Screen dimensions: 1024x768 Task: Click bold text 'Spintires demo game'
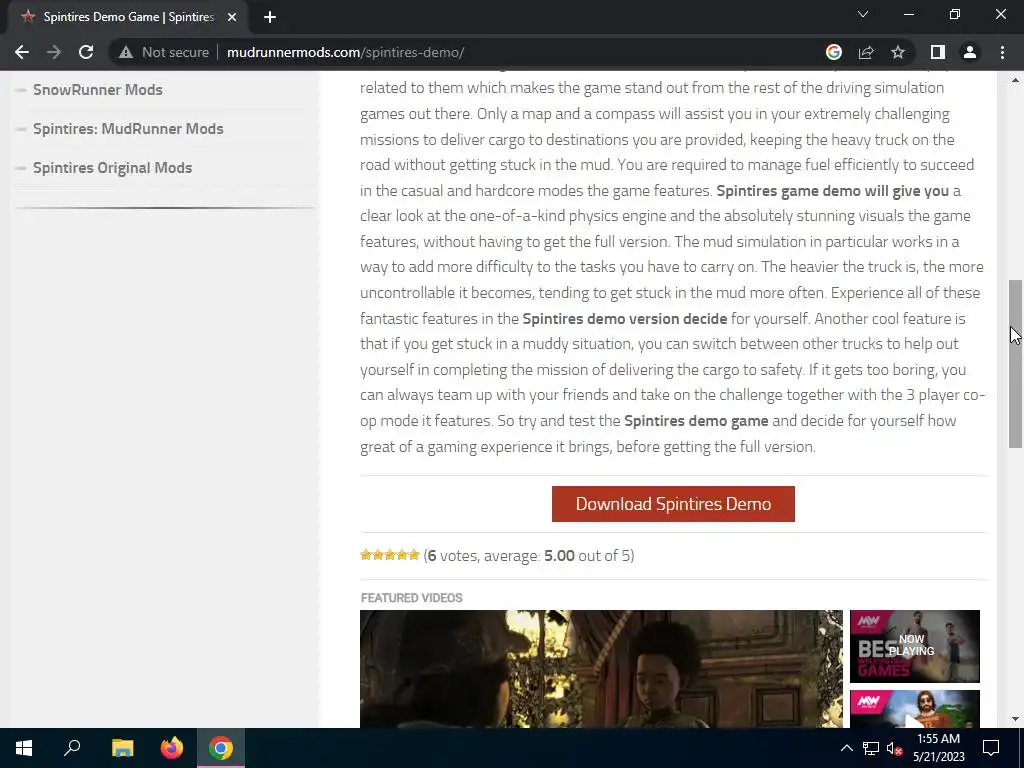coord(696,421)
